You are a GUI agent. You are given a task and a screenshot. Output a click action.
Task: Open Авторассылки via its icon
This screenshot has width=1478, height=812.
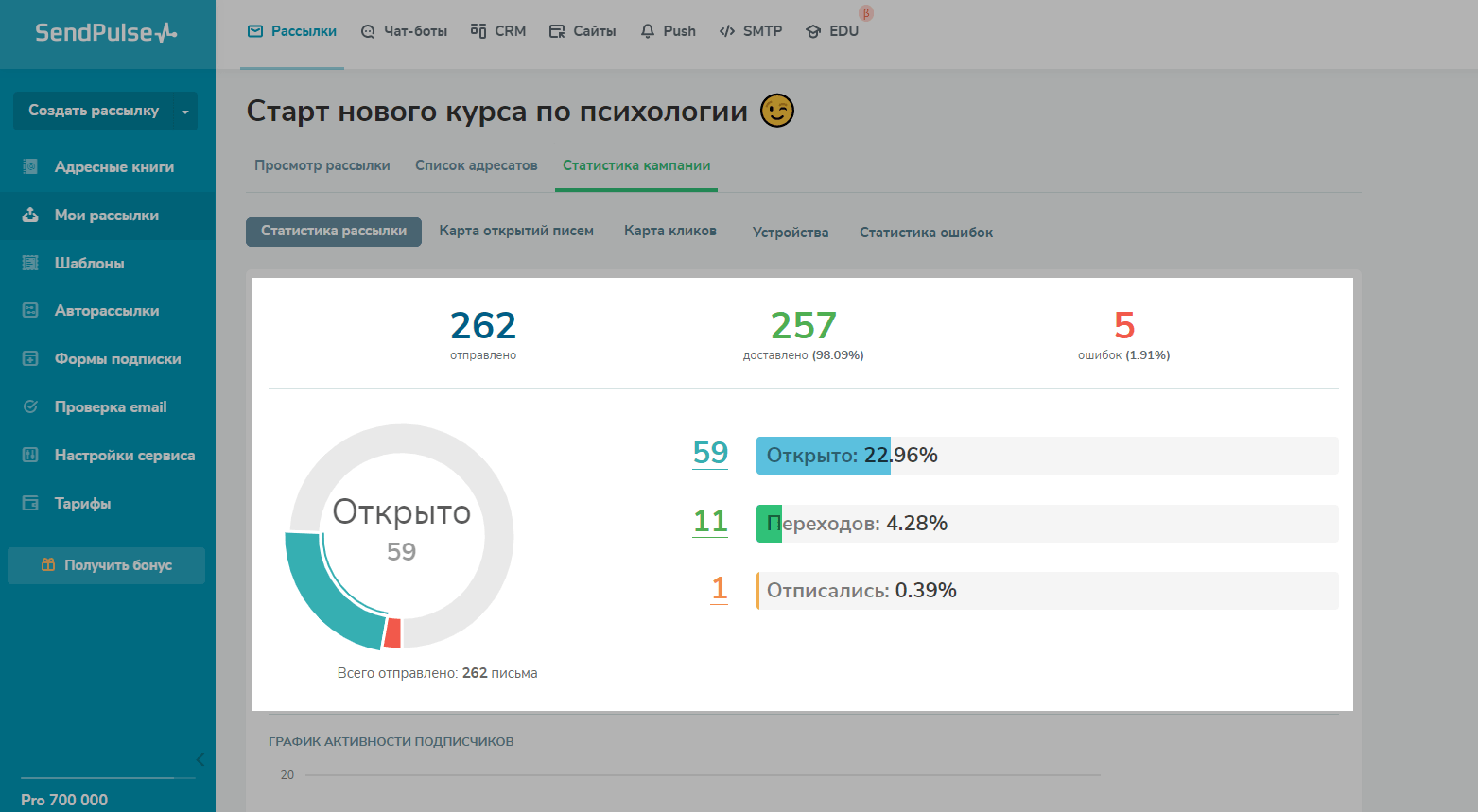30,311
